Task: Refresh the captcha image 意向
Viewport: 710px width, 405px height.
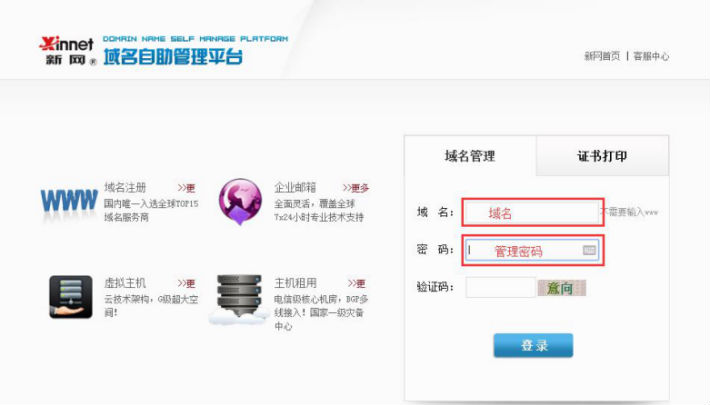Action: coord(561,288)
